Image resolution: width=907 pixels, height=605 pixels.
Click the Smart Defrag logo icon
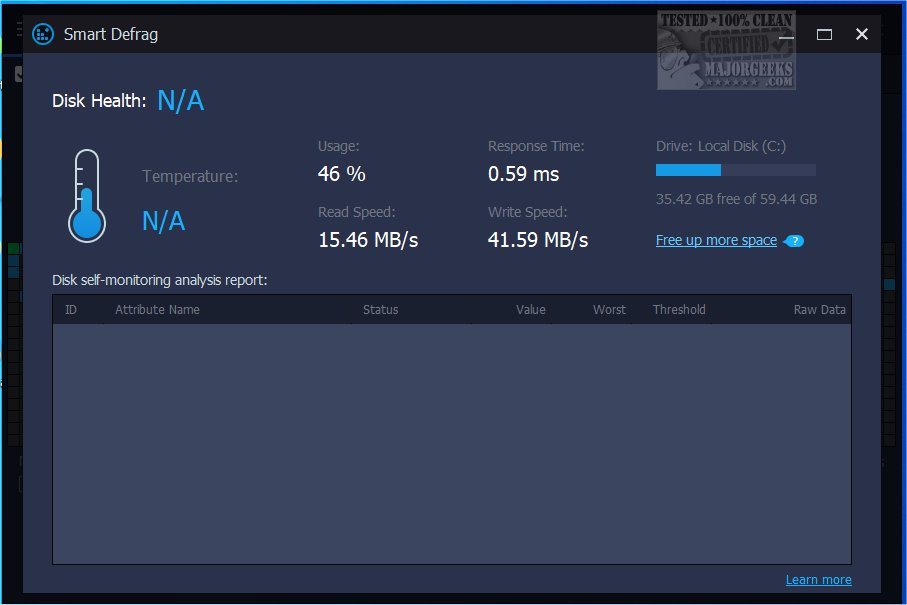[43, 34]
